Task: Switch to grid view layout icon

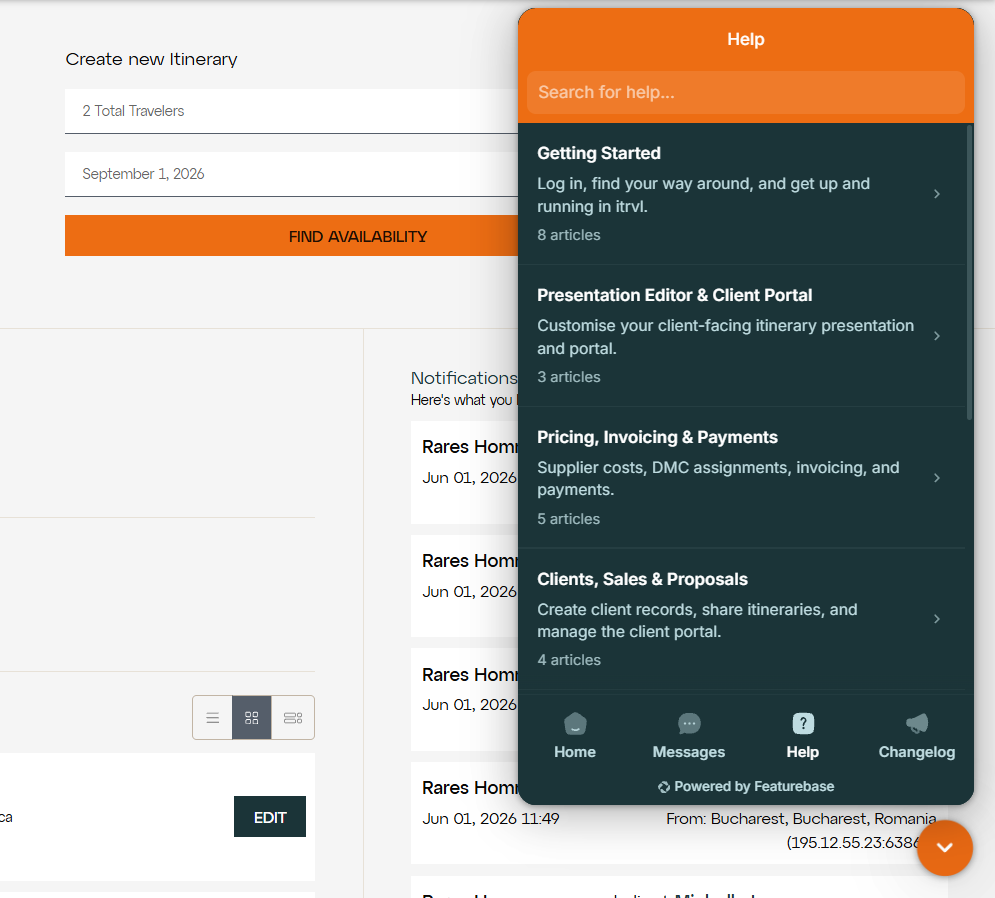Action: pos(252,718)
